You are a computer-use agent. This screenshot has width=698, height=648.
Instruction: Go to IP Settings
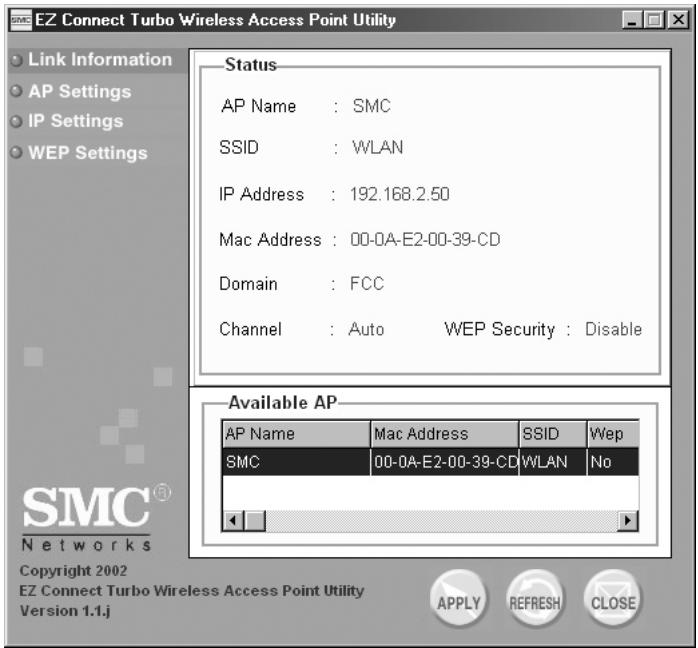point(76,121)
